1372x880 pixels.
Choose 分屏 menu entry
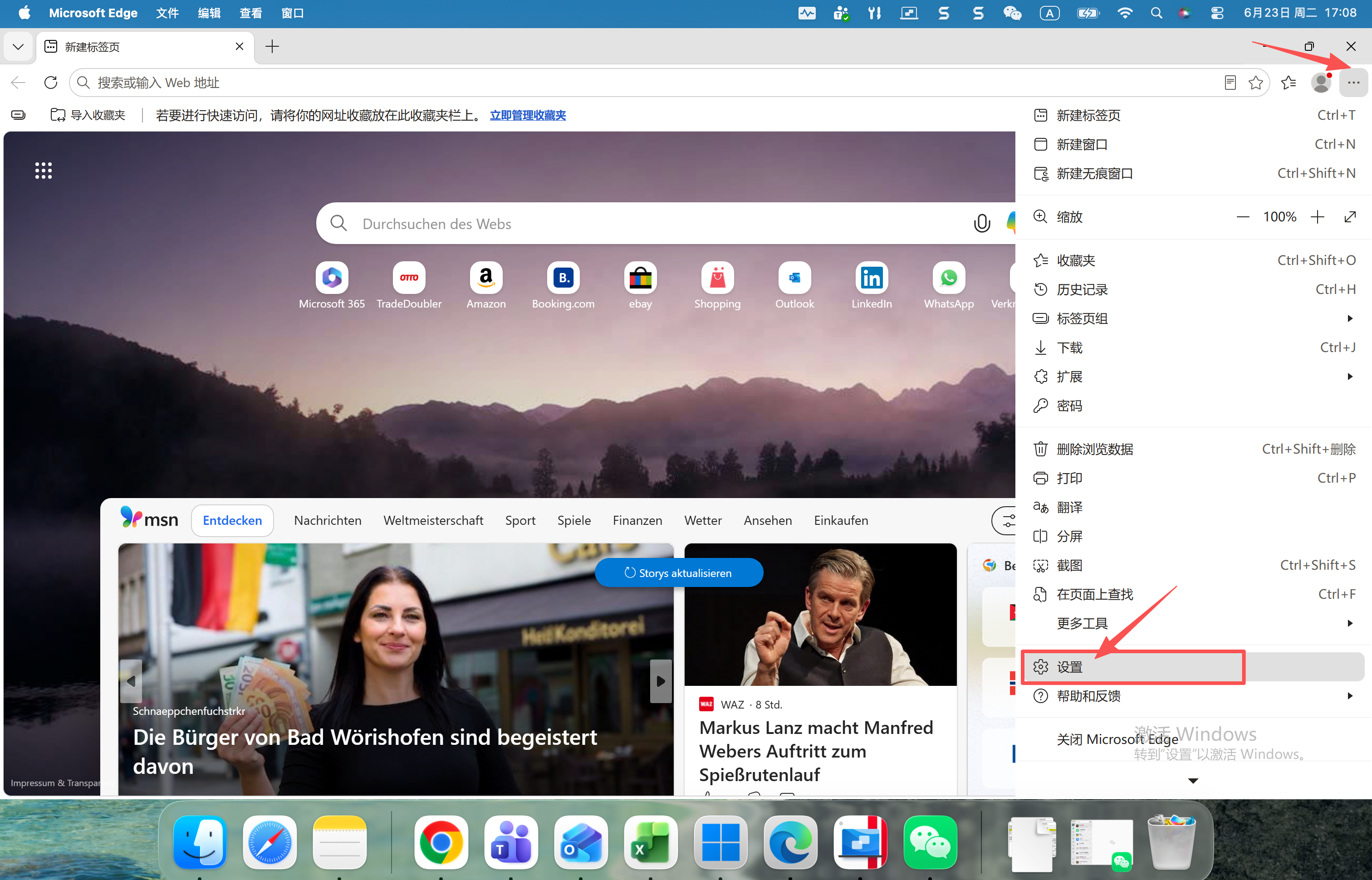point(1193,537)
